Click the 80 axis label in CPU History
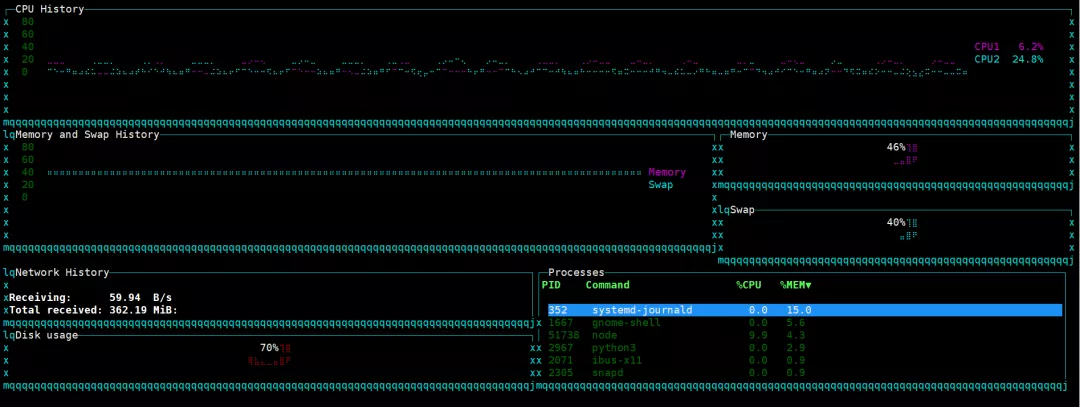This screenshot has width=1080, height=407. tap(28, 21)
